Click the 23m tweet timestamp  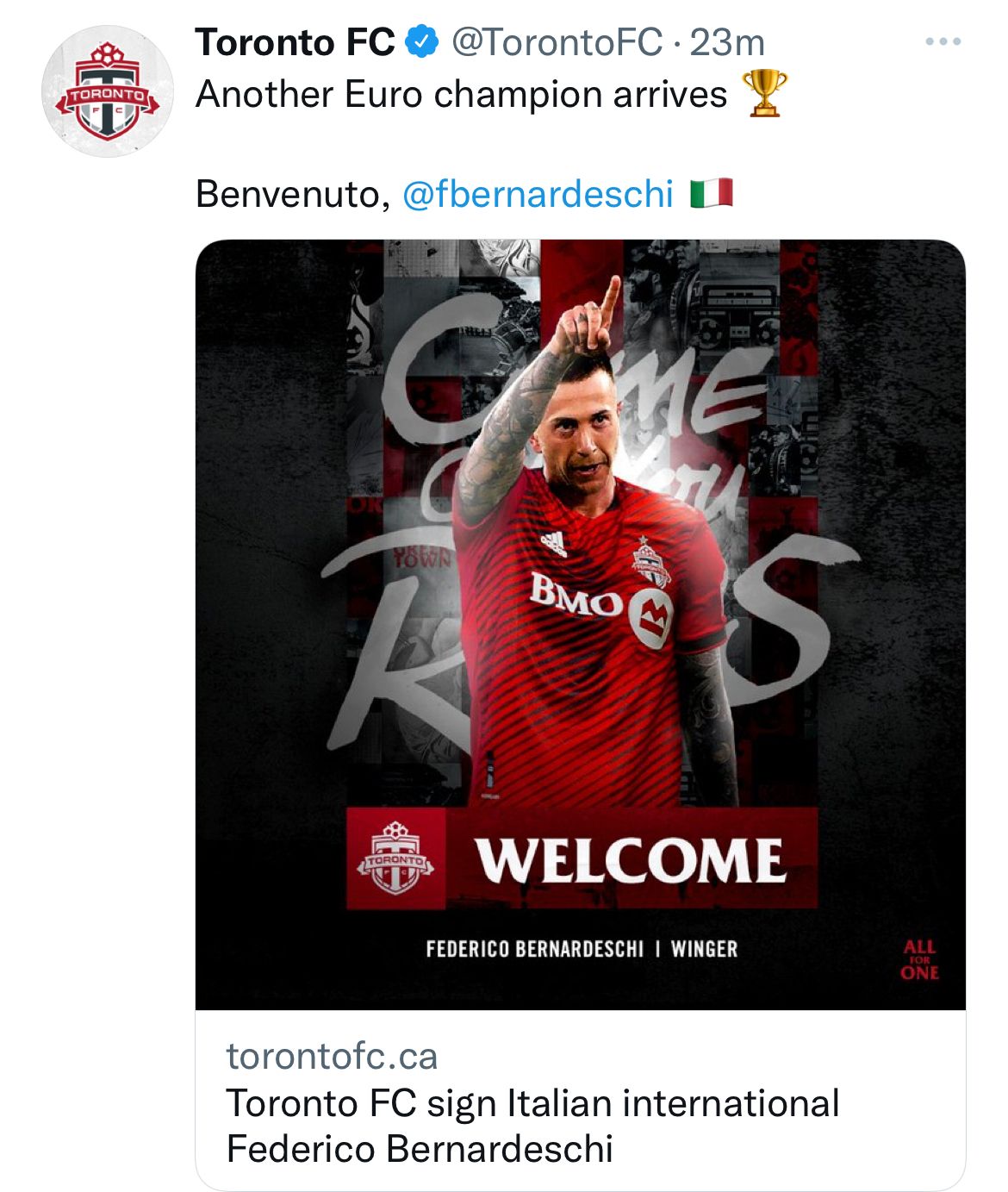(728, 42)
